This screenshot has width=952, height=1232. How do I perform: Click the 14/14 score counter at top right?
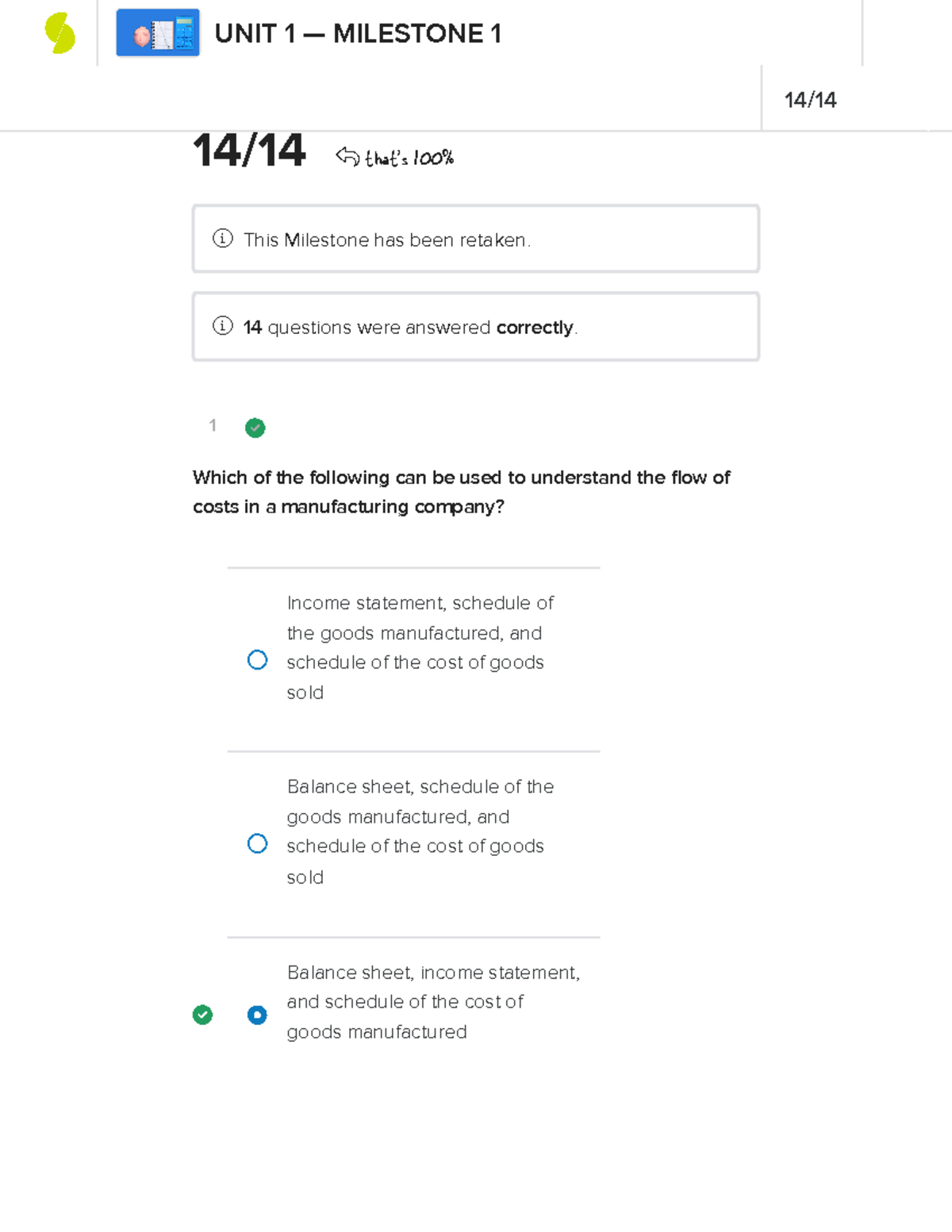810,100
